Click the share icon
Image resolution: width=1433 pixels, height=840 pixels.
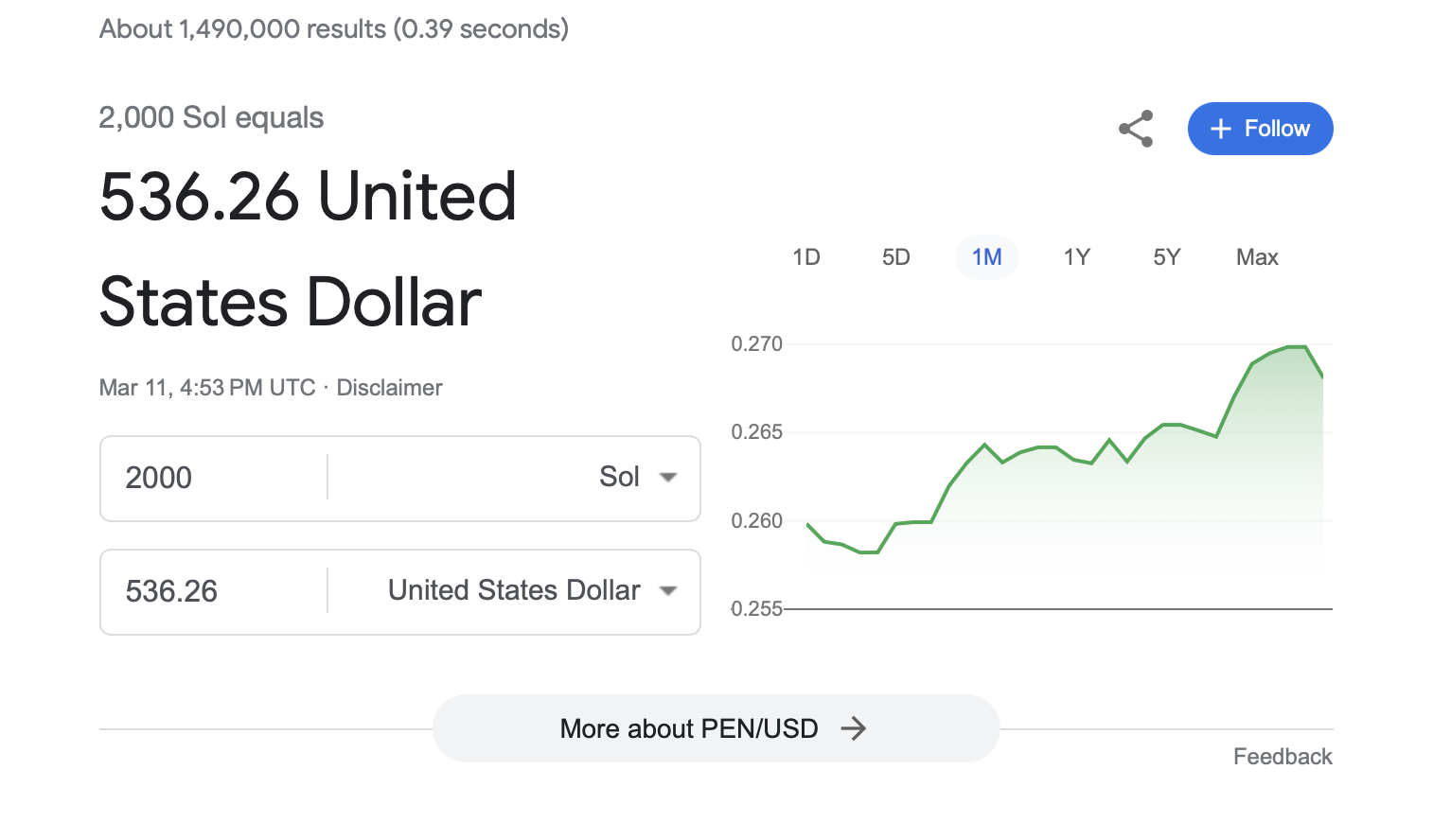click(1136, 129)
